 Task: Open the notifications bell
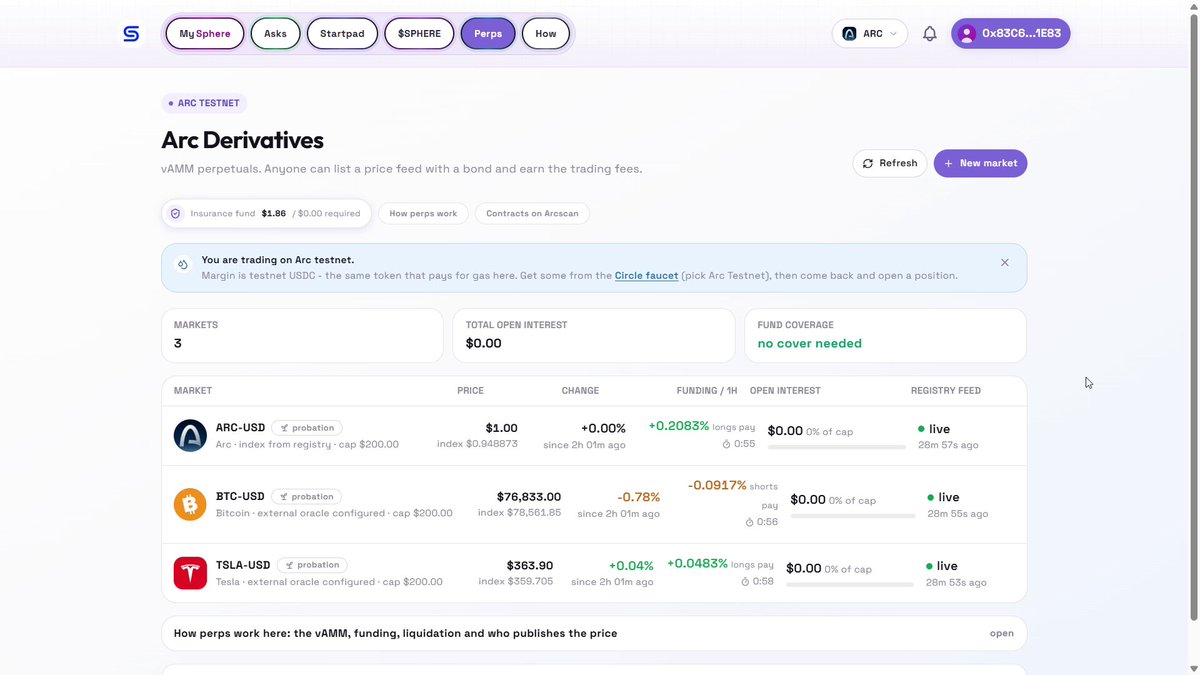930,34
